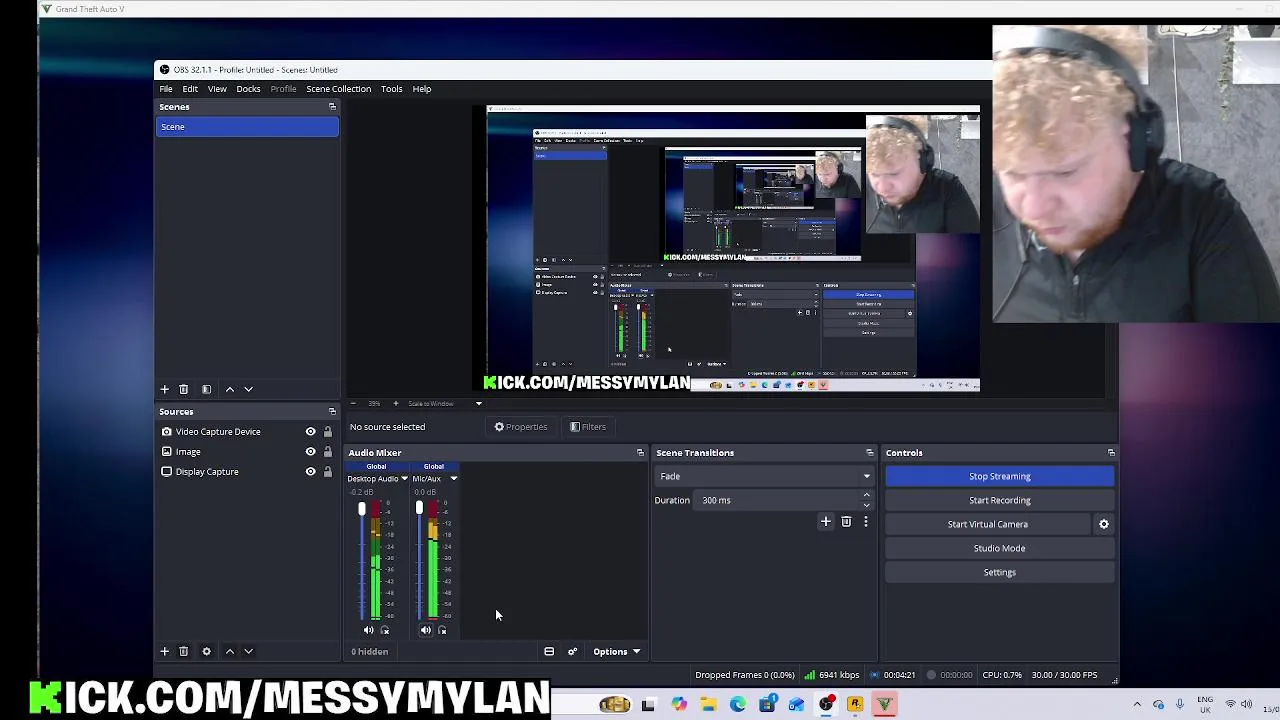The image size is (1280, 720).
Task: Open scene filters icon in Scenes toolbar
Action: 206,389
